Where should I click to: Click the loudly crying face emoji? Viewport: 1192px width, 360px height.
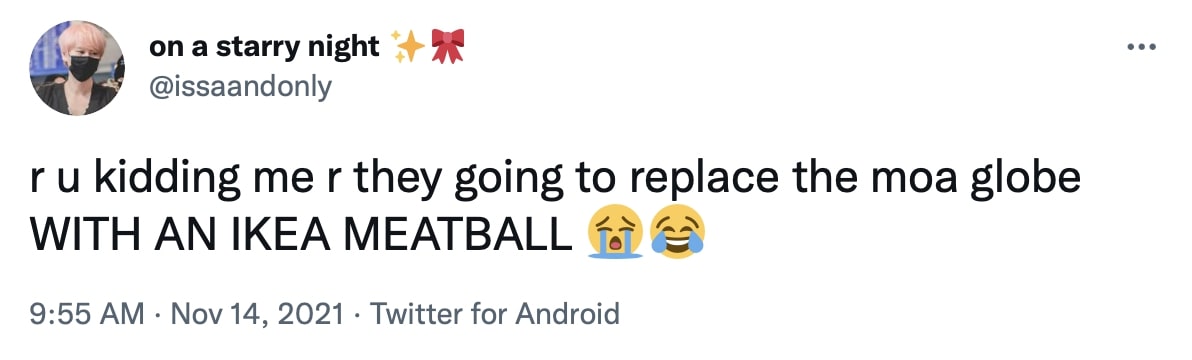pyautogui.click(x=616, y=235)
